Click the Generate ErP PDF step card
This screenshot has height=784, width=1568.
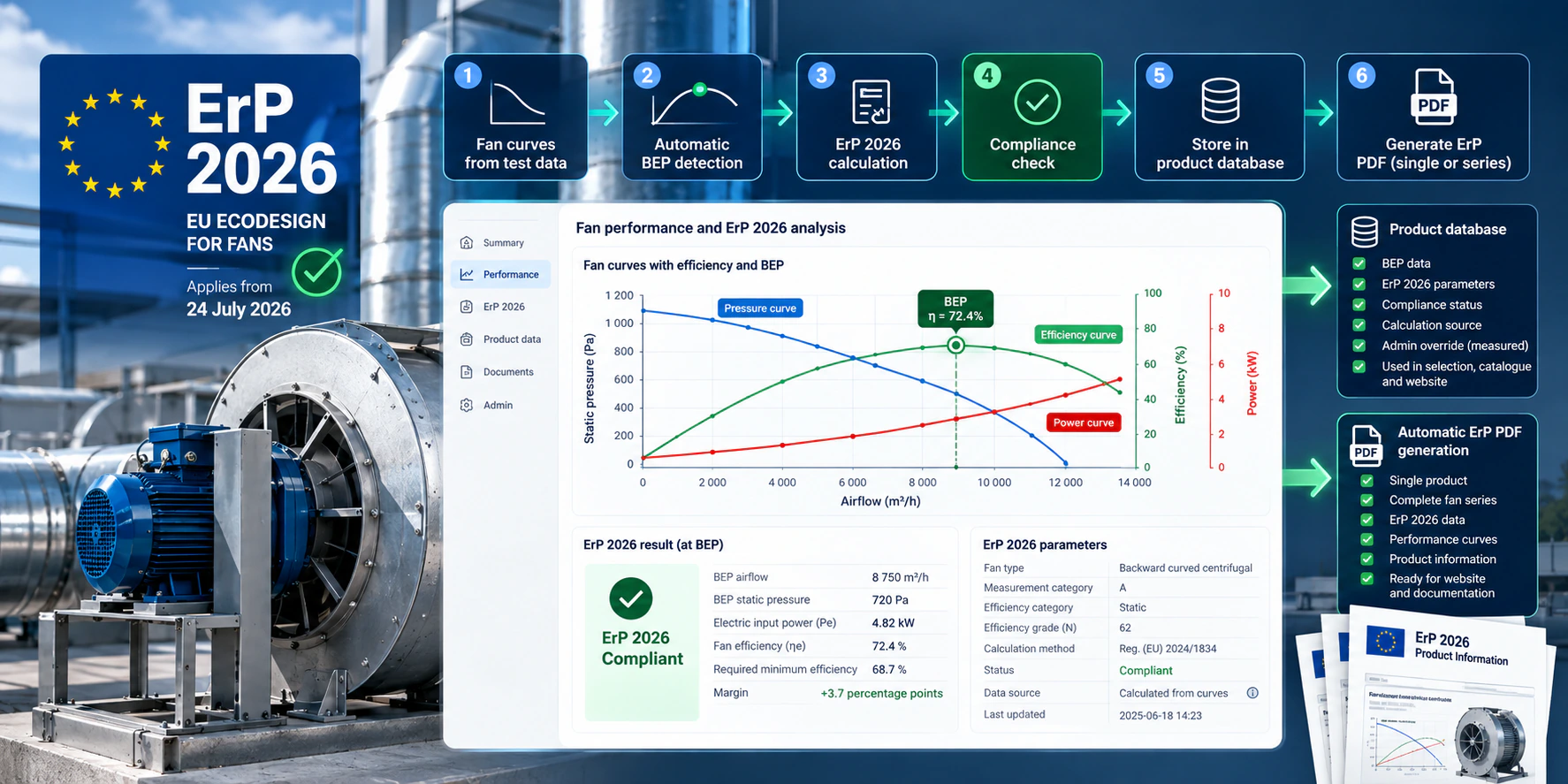coord(1433,117)
